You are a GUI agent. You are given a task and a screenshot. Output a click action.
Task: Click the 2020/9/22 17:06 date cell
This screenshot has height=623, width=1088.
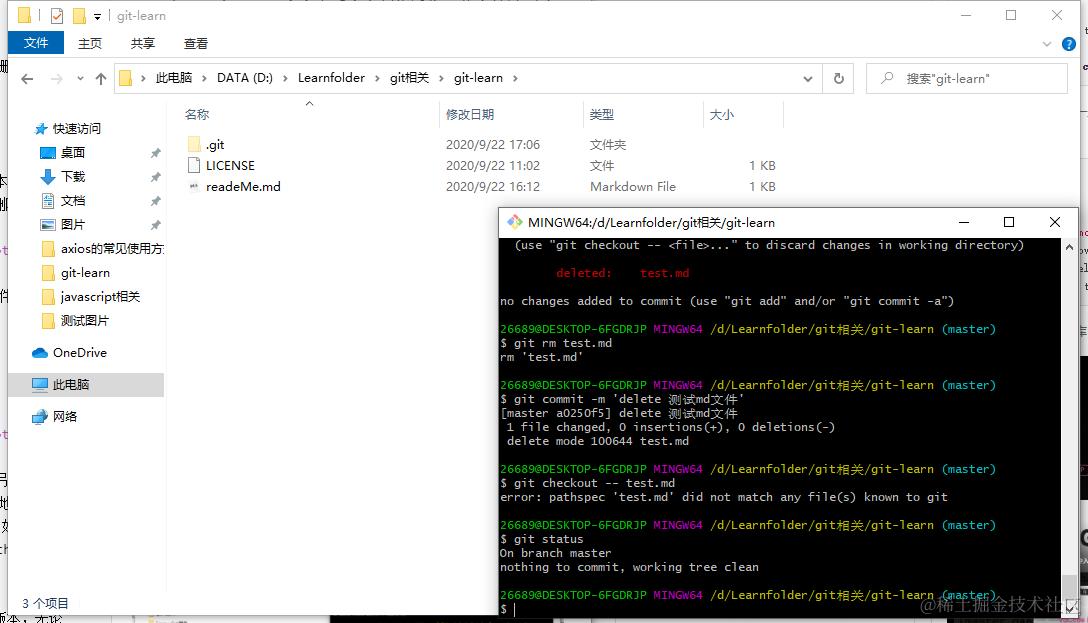click(x=493, y=144)
